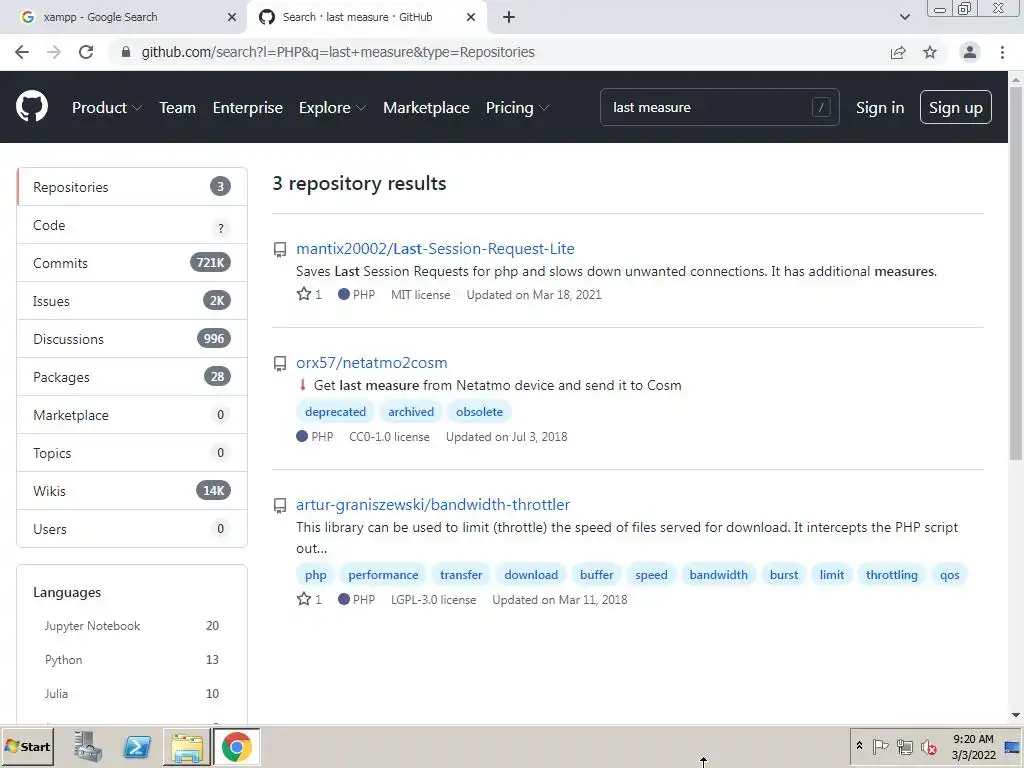The height and width of the screenshot is (768, 1024).
Task: Open File Explorer taskbar icon
Action: click(187, 746)
